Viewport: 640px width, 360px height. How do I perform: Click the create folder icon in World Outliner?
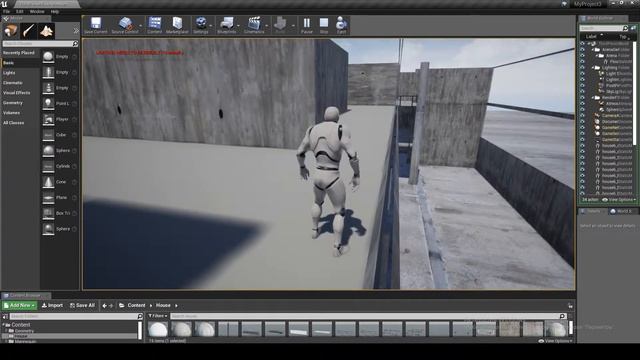coord(633,28)
